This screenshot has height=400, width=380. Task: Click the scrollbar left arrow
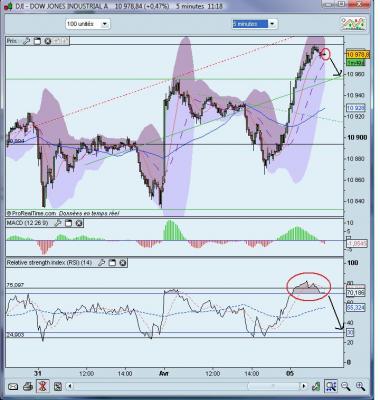(x=70, y=386)
